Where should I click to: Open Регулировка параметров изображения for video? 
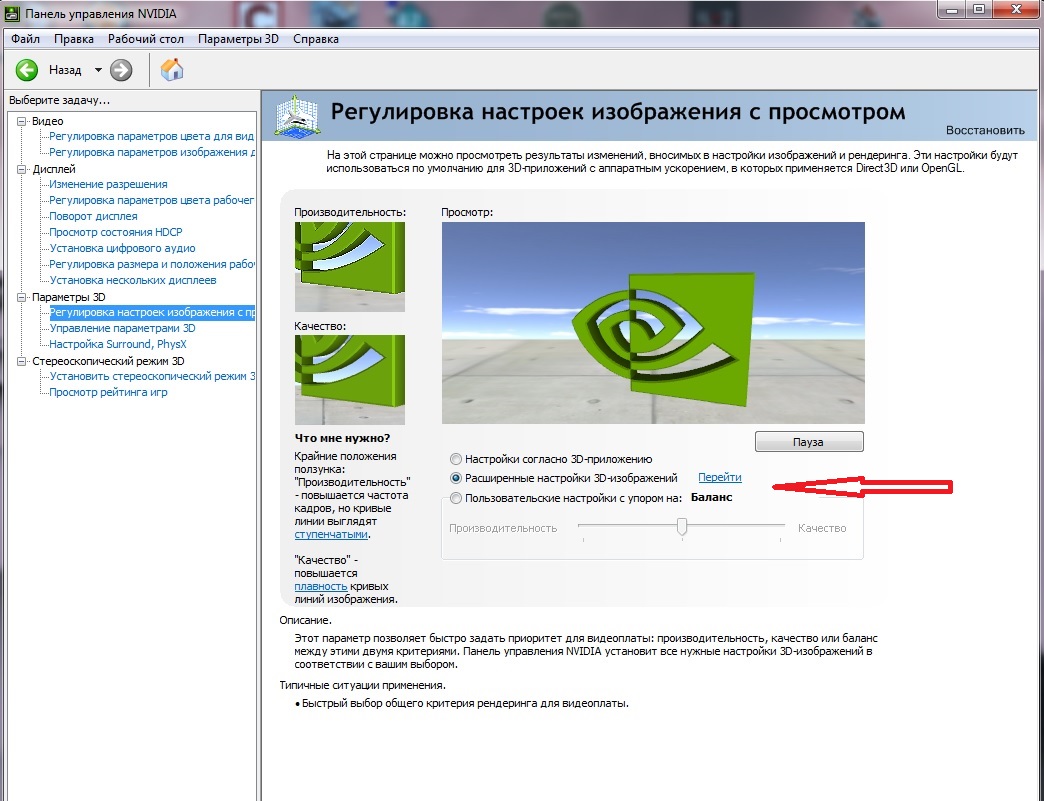coord(152,152)
